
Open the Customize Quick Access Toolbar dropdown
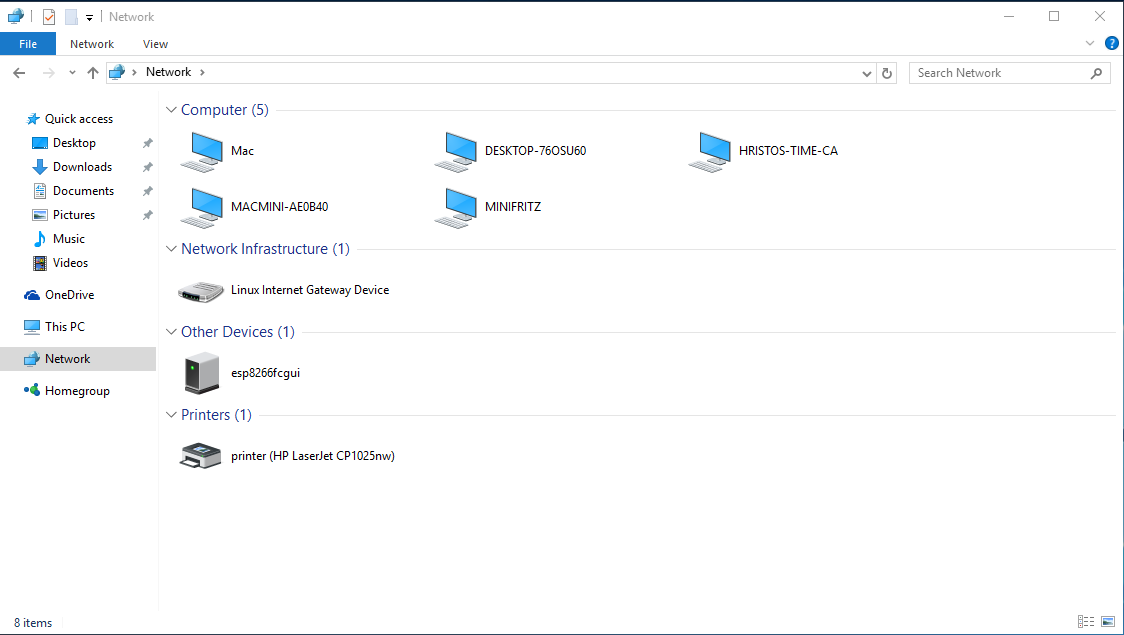click(x=90, y=17)
